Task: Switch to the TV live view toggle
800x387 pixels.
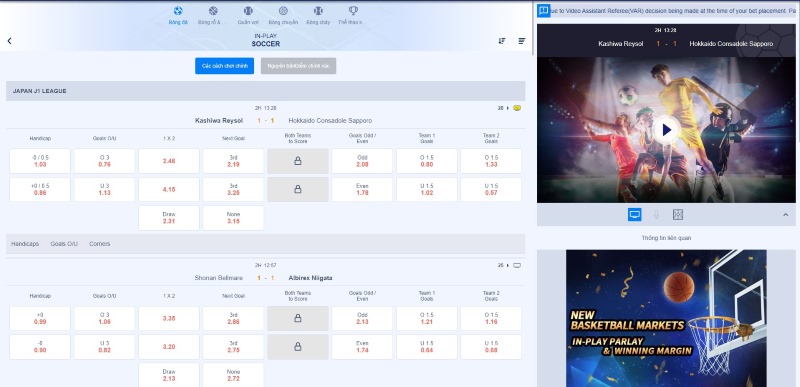Action: 635,215
